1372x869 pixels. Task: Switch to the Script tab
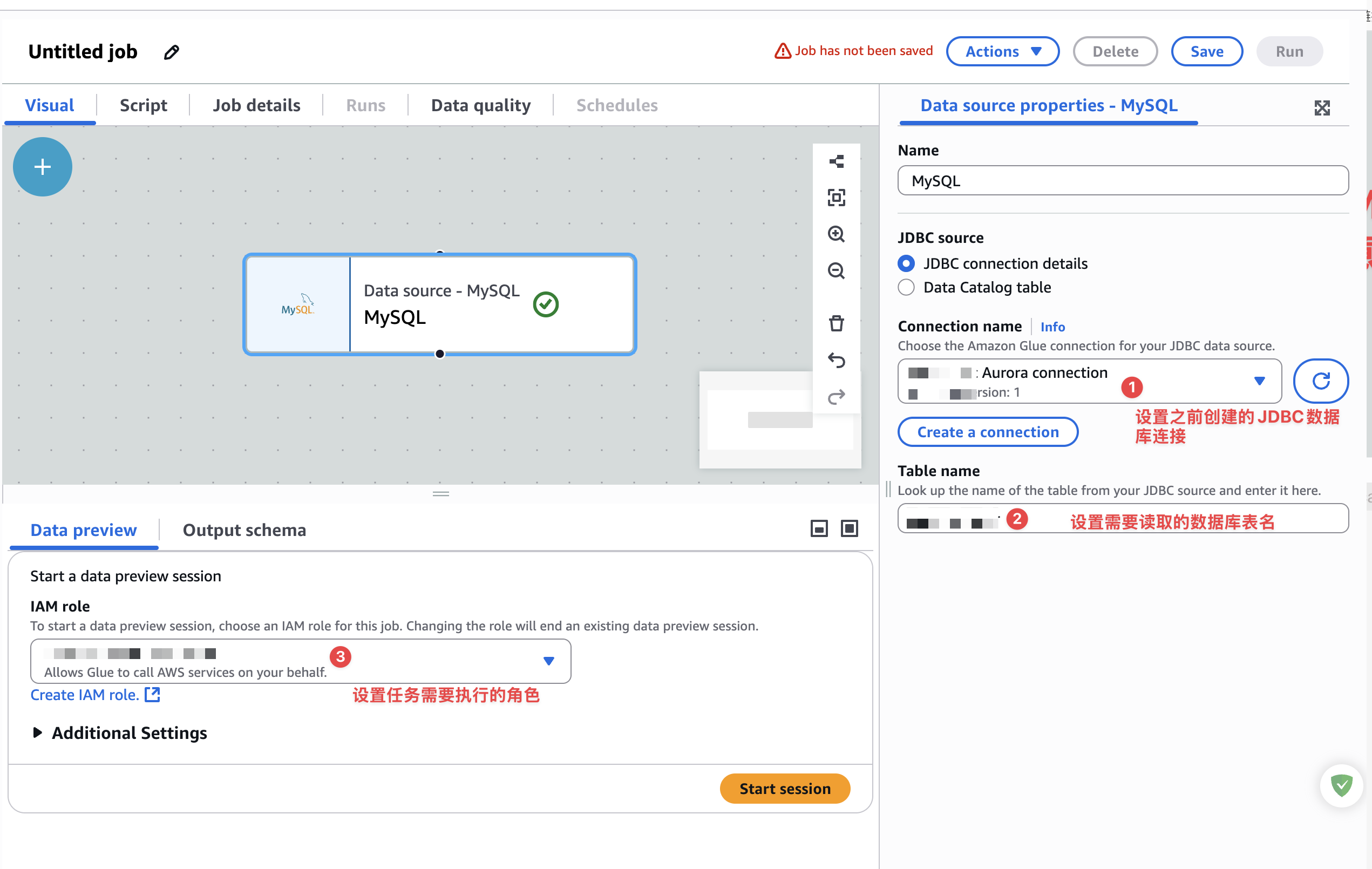(x=143, y=105)
